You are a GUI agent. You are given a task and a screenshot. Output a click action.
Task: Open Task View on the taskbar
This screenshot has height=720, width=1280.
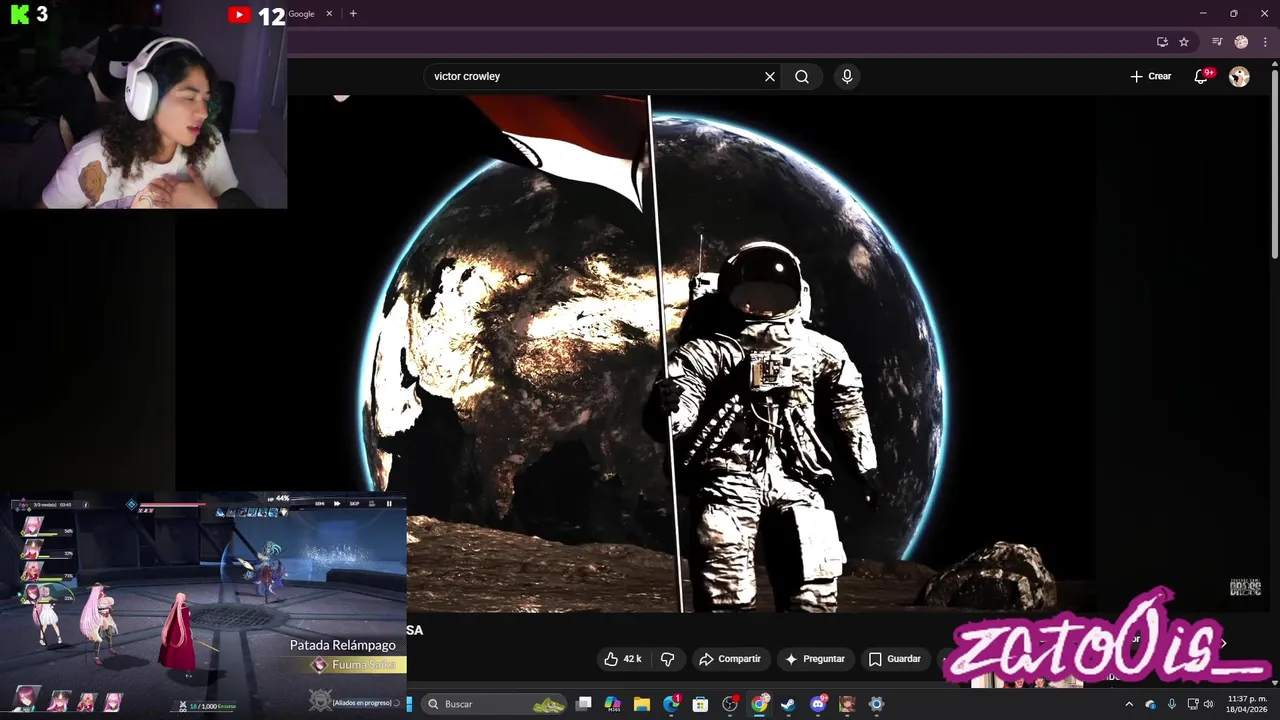(584, 704)
